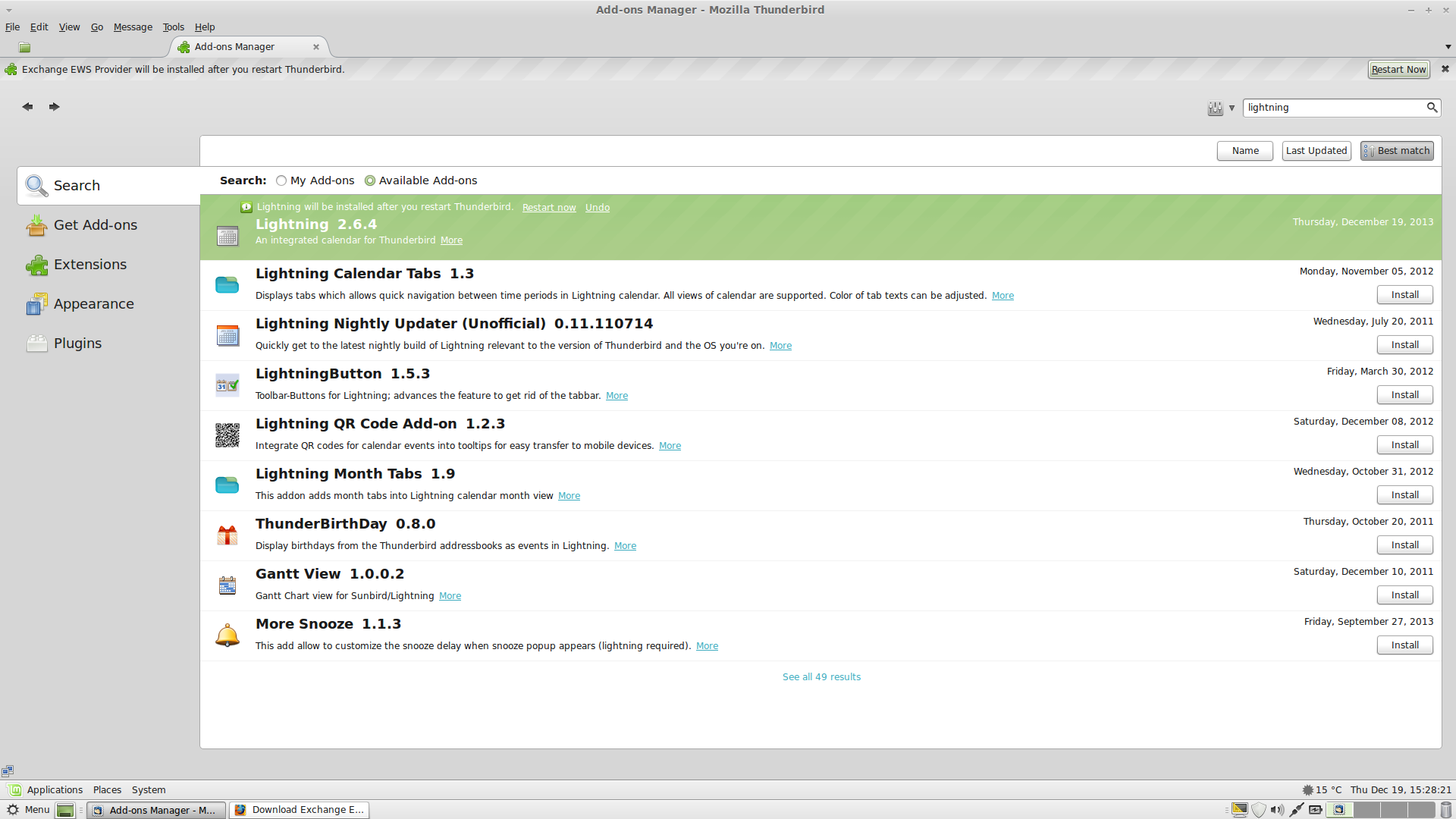Viewport: 1456px width, 819px height.
Task: Click the Gantt View icon
Action: pos(227,585)
